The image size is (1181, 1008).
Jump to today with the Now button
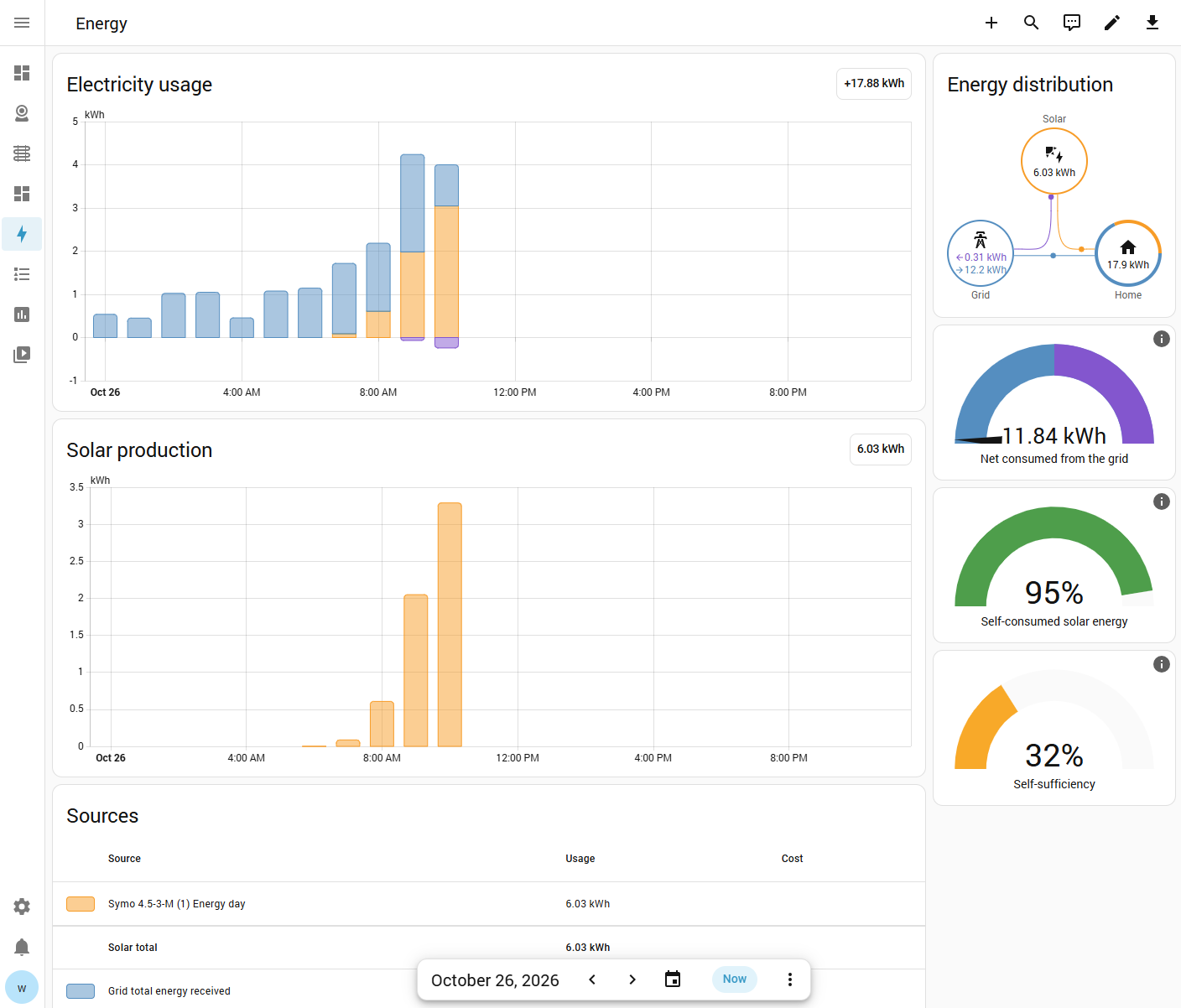point(735,979)
